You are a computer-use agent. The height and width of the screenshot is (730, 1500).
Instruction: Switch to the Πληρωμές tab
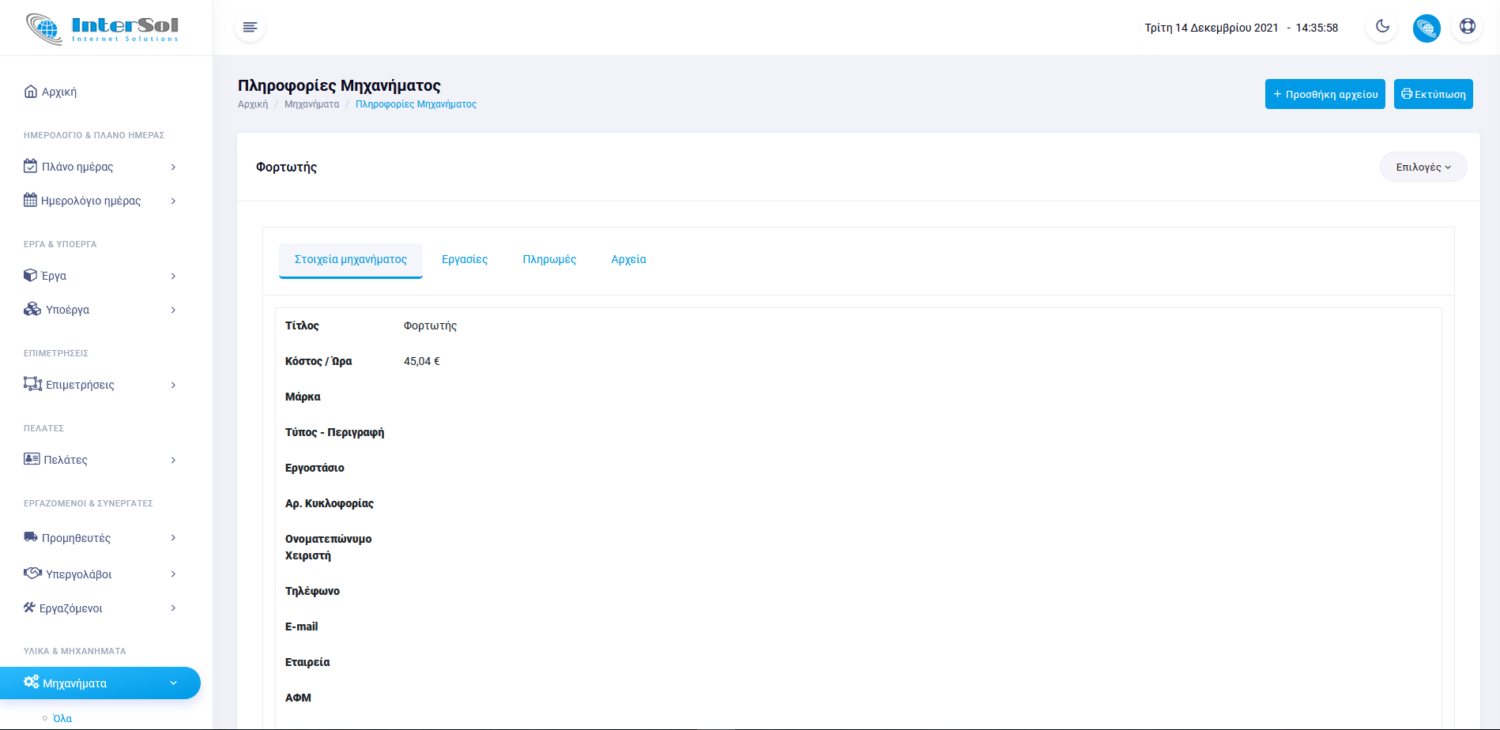(549, 259)
